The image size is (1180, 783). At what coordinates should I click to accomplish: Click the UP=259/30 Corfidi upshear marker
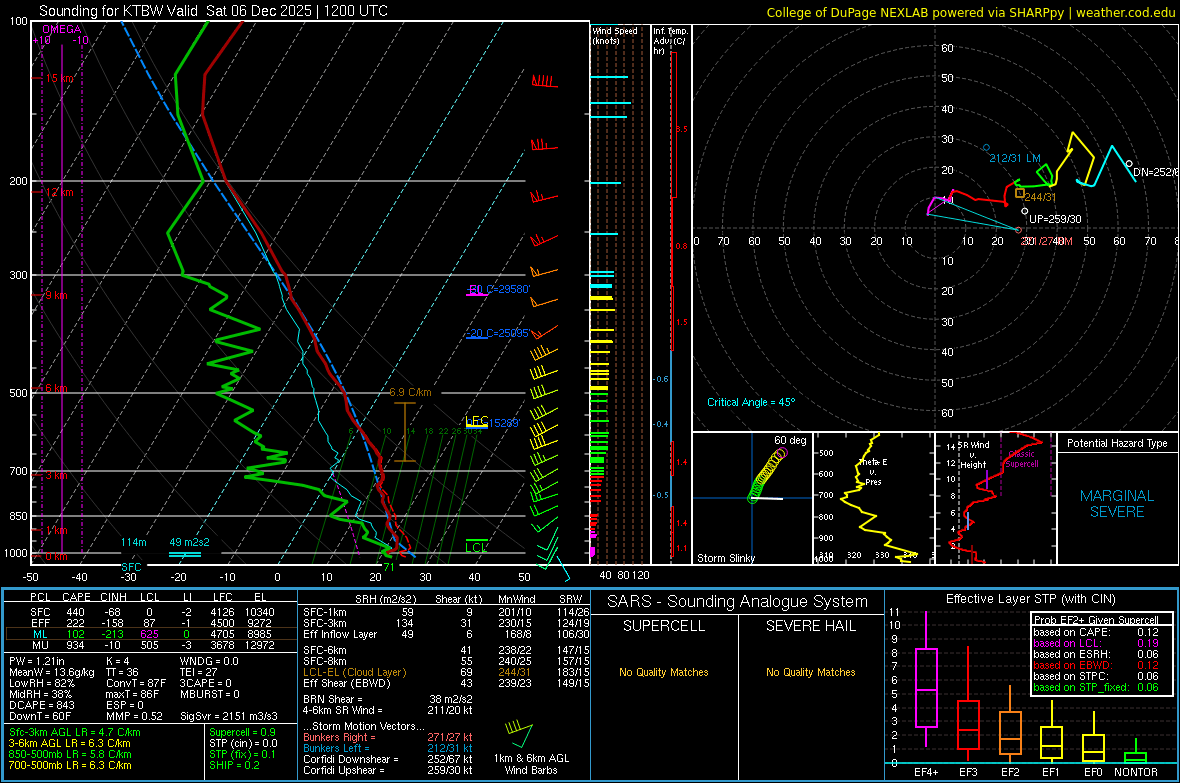tap(1024, 212)
